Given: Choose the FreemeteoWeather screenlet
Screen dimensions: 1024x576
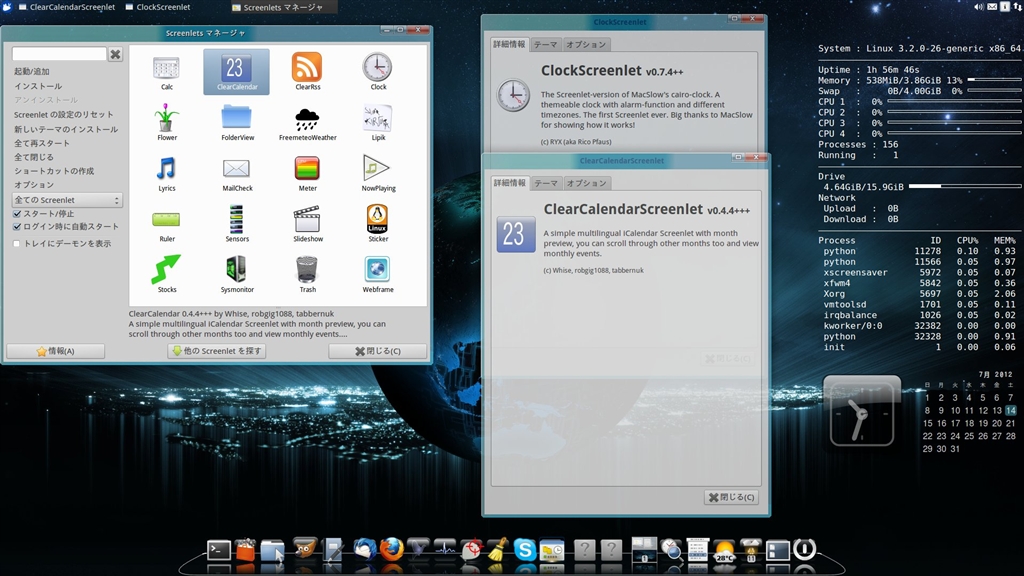Looking at the screenshot, I should click(x=307, y=121).
